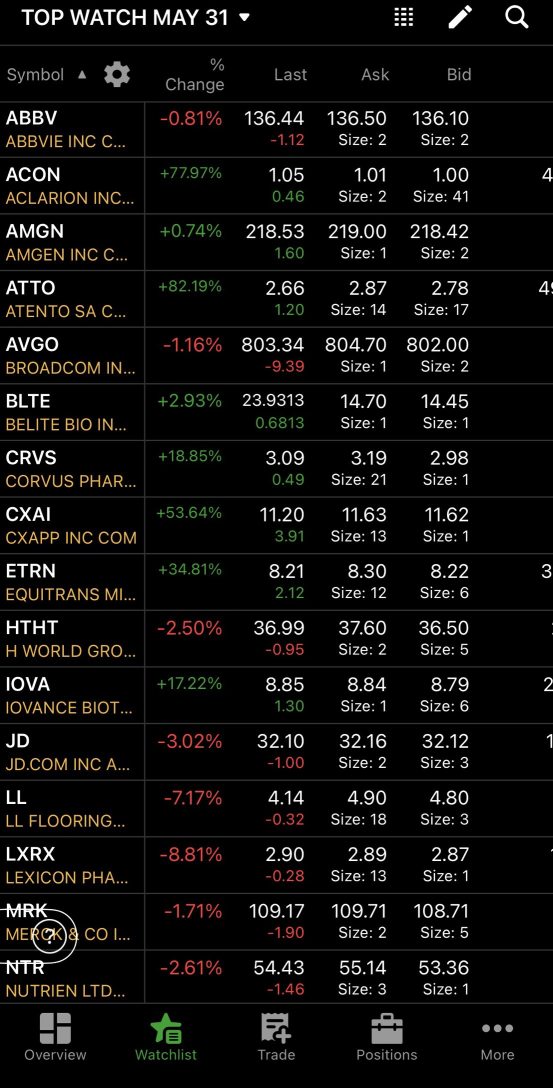Expand the TOP WATCH MAY 31 dropdown
Image resolution: width=553 pixels, height=1088 pixels.
[x=135, y=18]
